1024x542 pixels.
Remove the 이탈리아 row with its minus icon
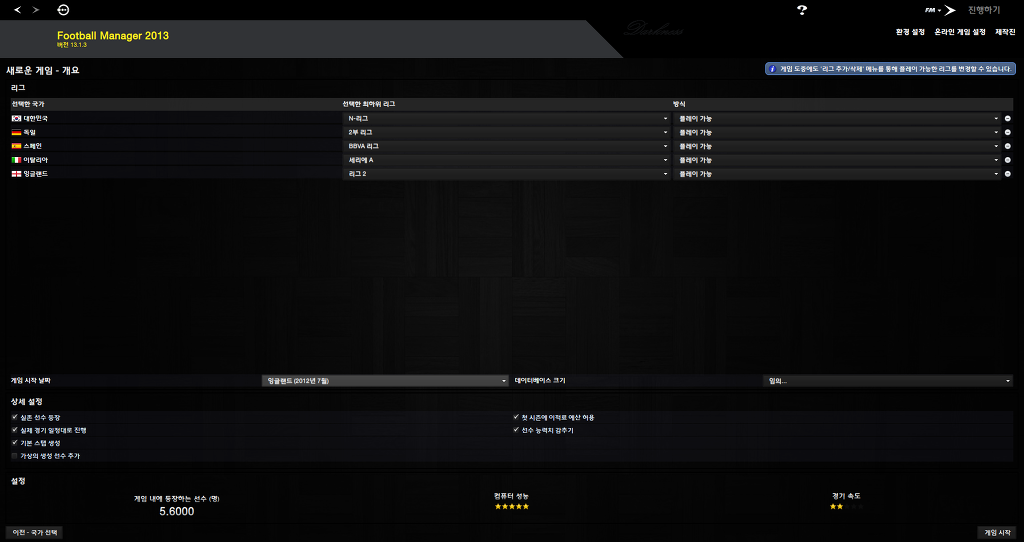point(1008,160)
